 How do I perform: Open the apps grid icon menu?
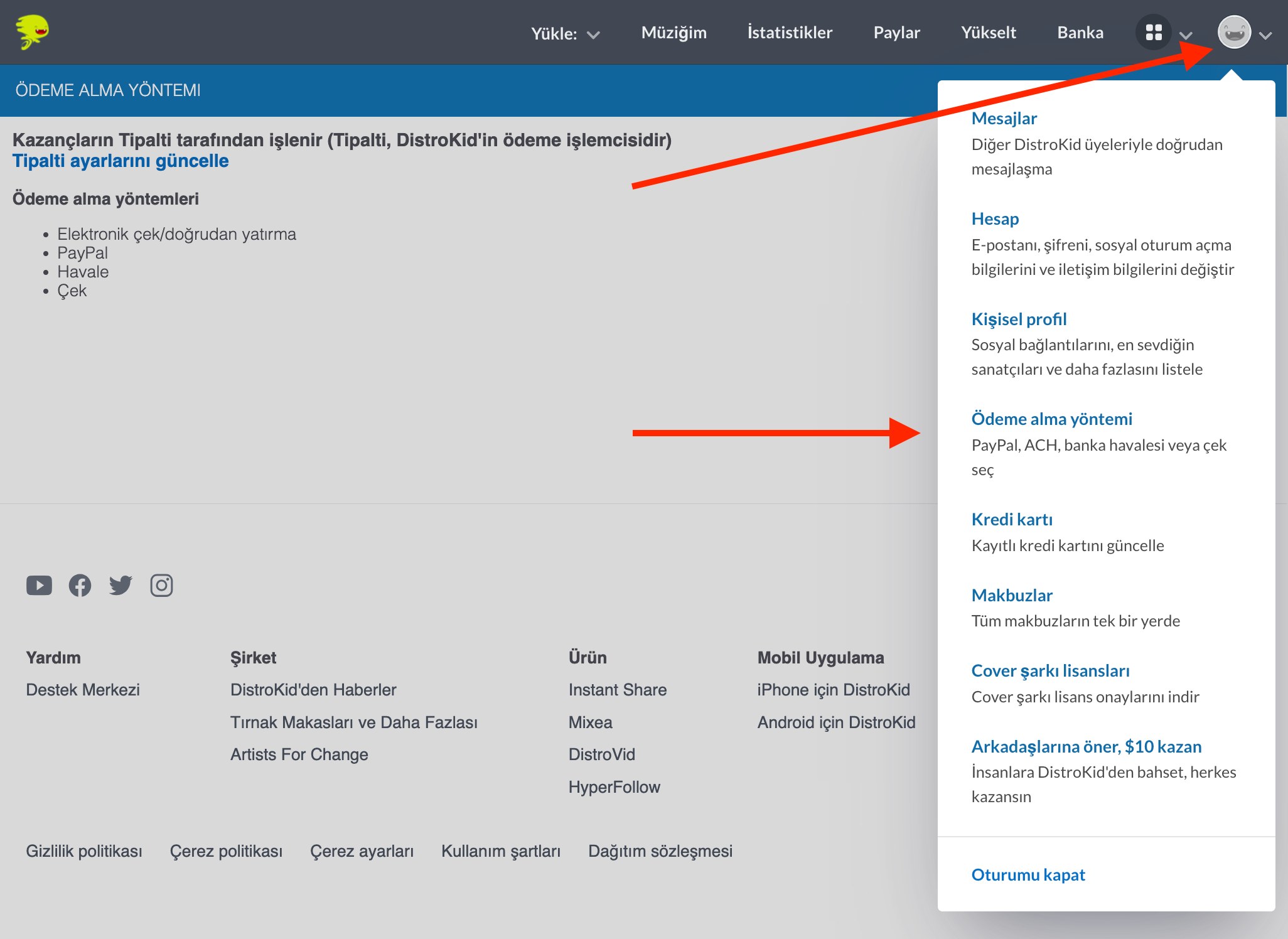click(1154, 32)
